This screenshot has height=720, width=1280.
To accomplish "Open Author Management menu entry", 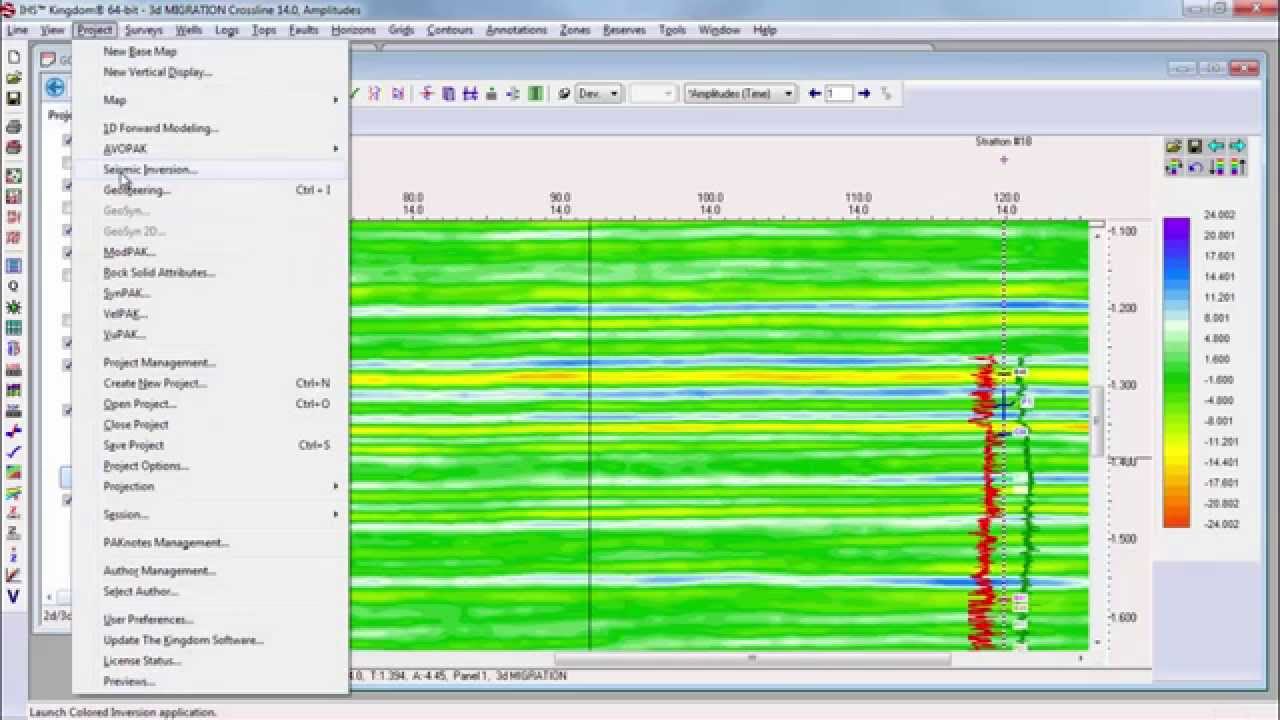I will point(159,571).
